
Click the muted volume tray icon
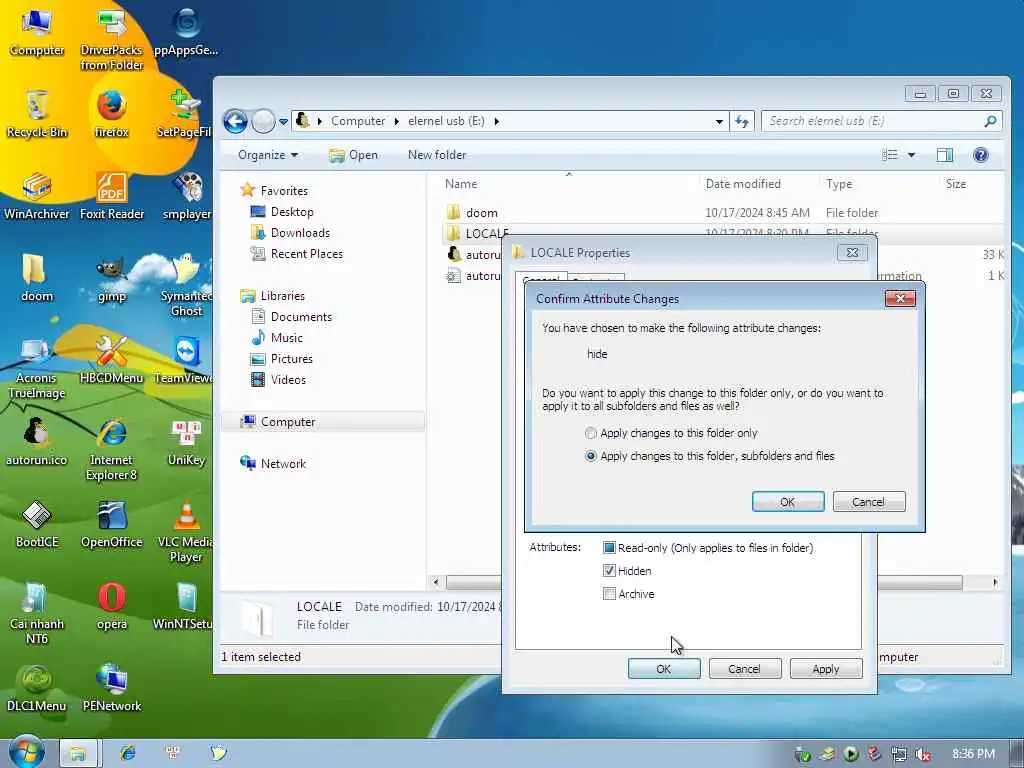[x=923, y=754]
